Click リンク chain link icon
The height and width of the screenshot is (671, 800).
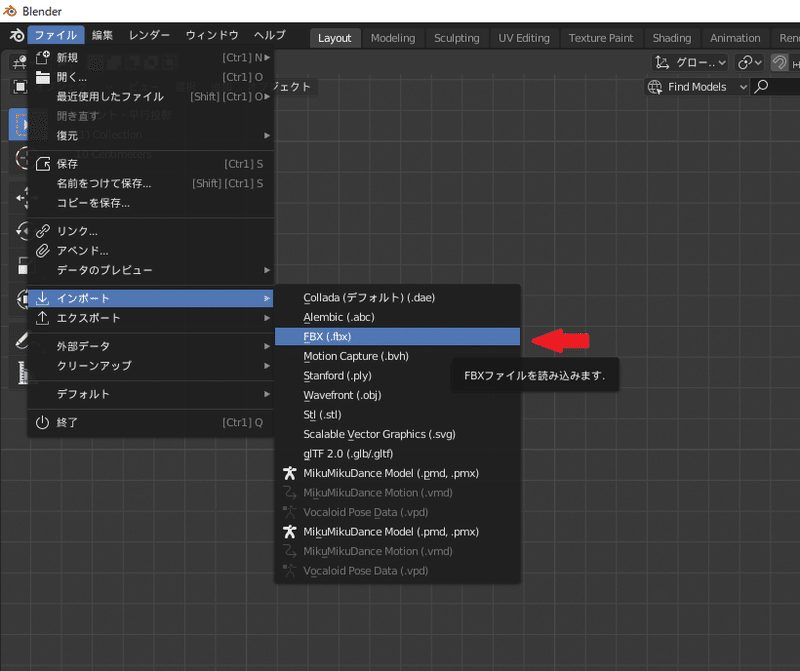click(43, 231)
